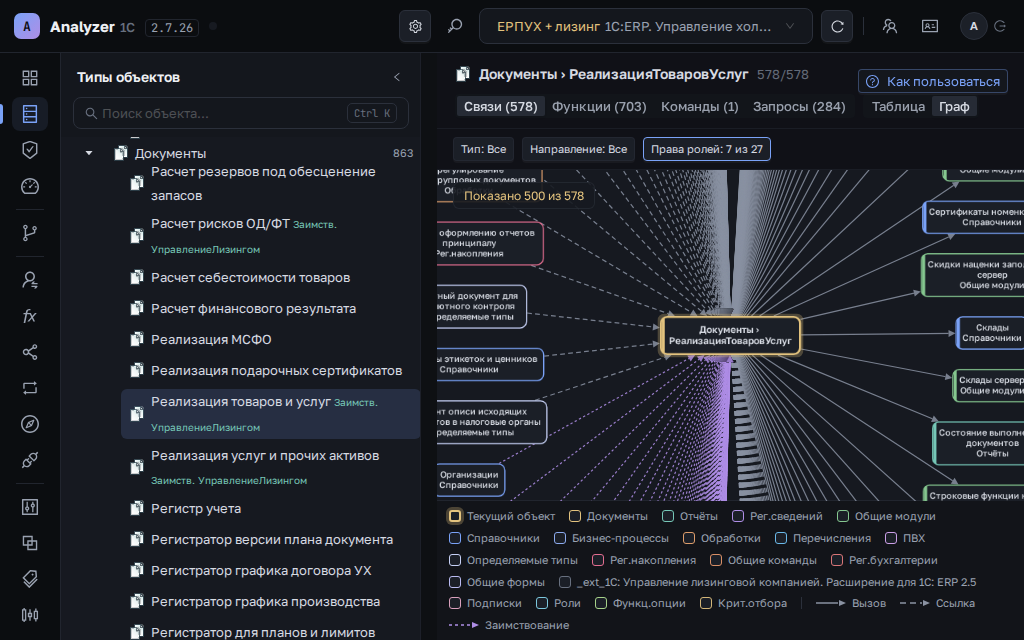Select the Граф view button
The width and height of the screenshot is (1024, 640).
(x=954, y=106)
